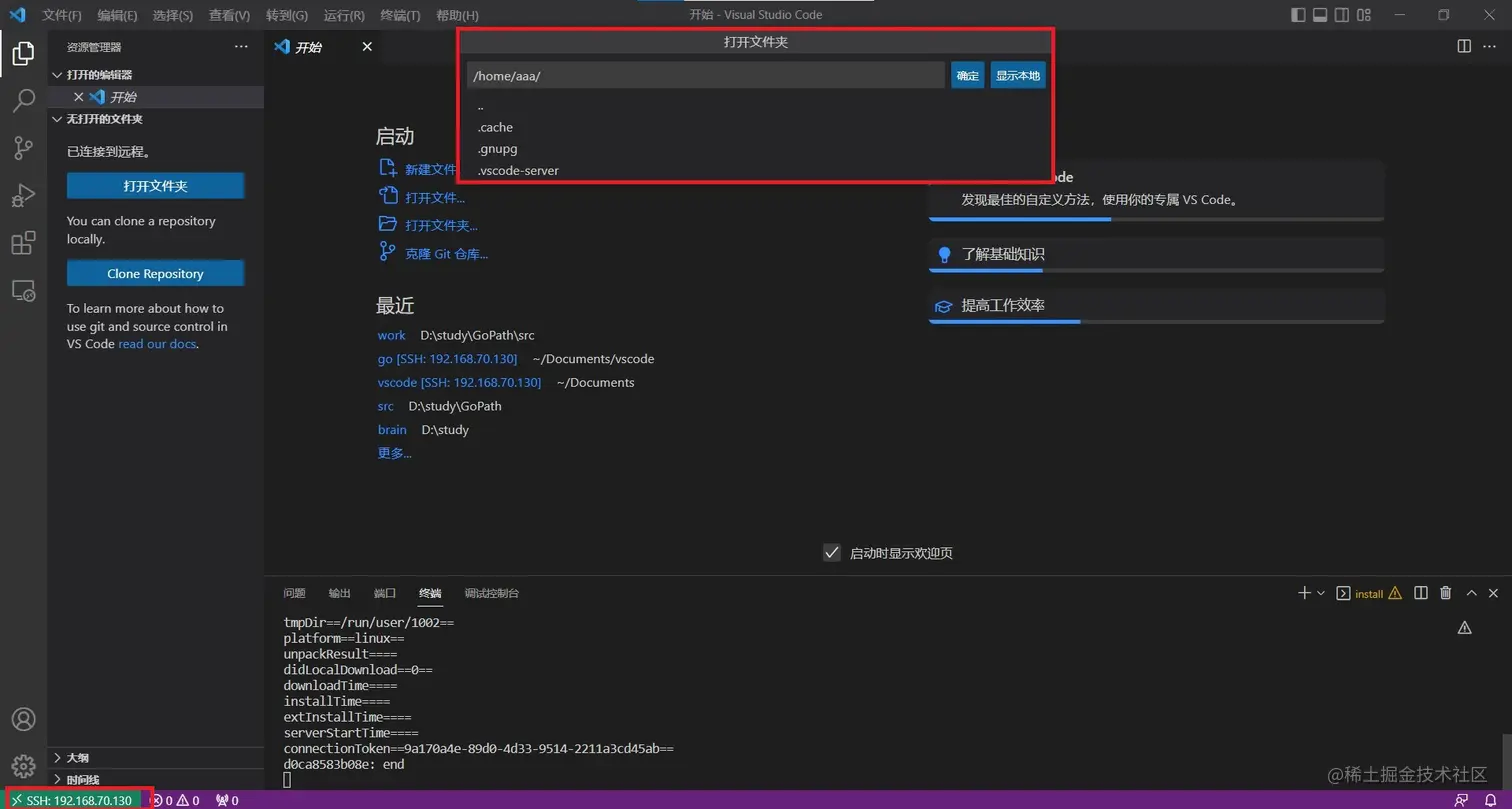Open the 查看(V) menu
The width and height of the screenshot is (1512, 809).
click(x=230, y=15)
